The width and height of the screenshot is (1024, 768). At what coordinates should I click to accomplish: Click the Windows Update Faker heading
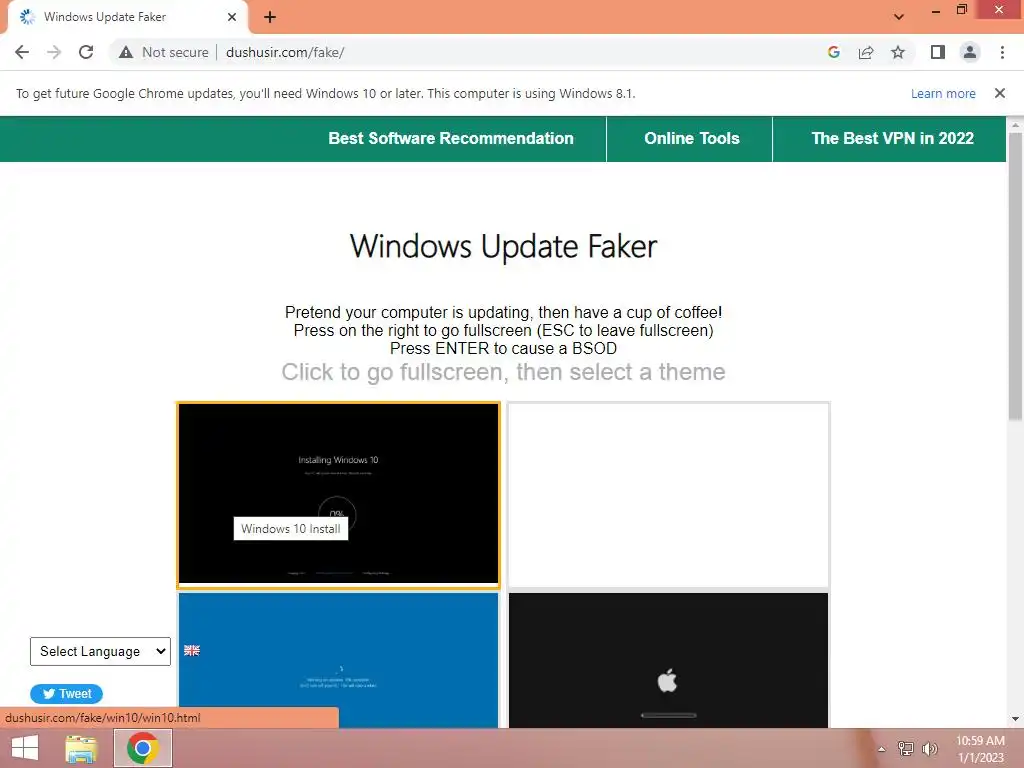503,247
